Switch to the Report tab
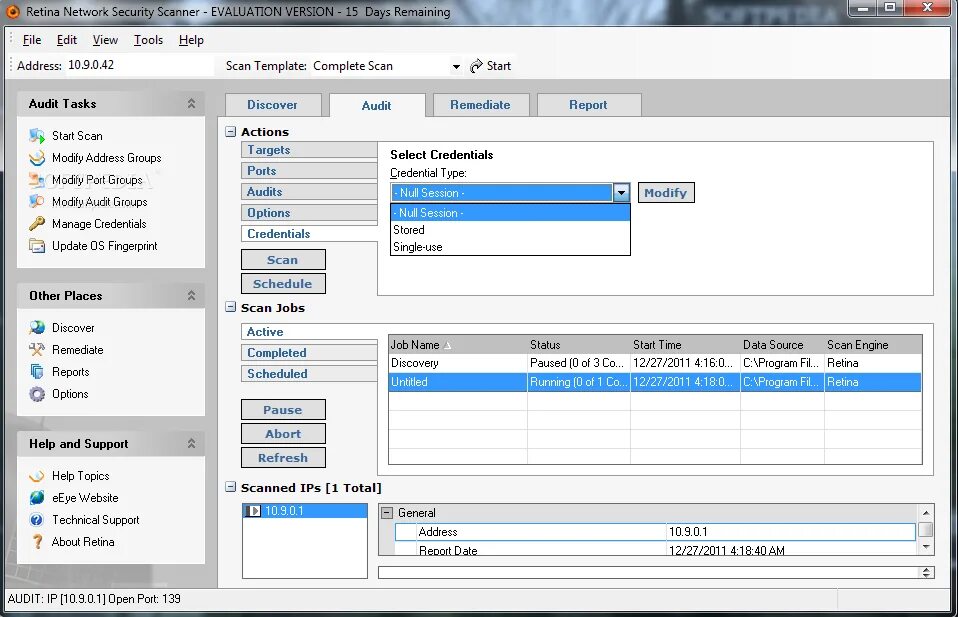This screenshot has height=617, width=958. (x=588, y=104)
